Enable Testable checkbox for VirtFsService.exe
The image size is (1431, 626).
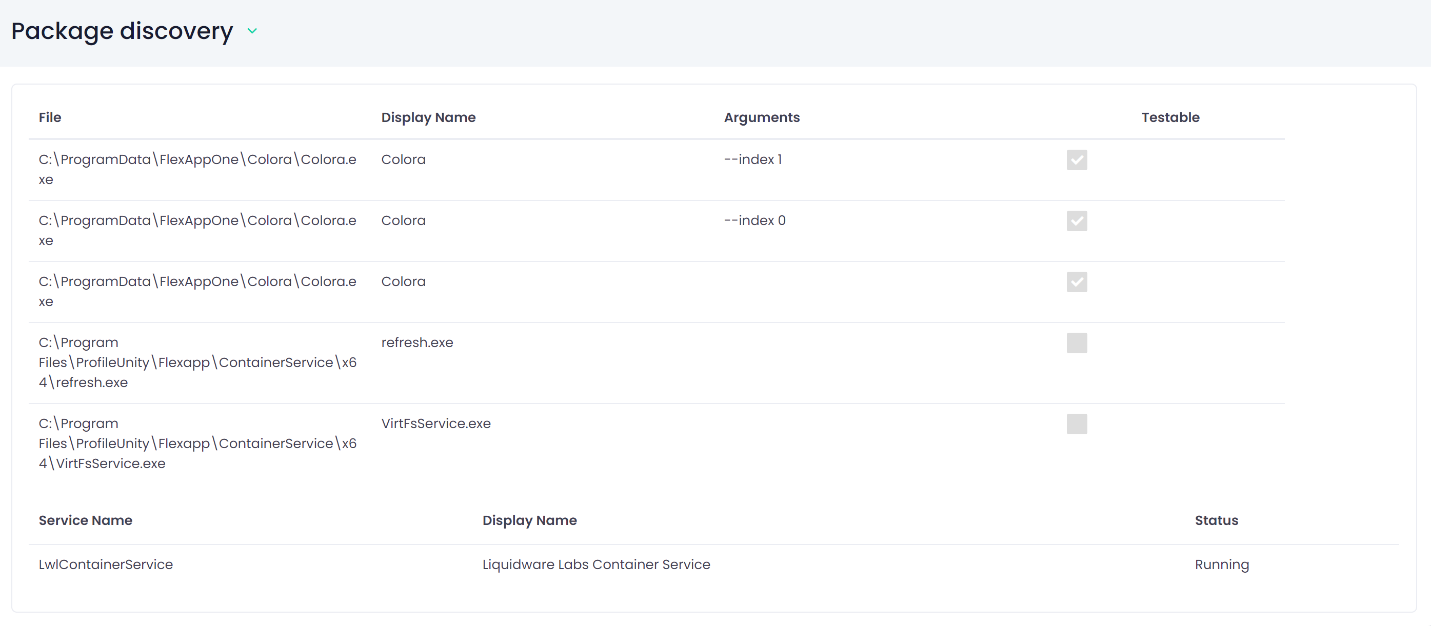pyautogui.click(x=1076, y=424)
